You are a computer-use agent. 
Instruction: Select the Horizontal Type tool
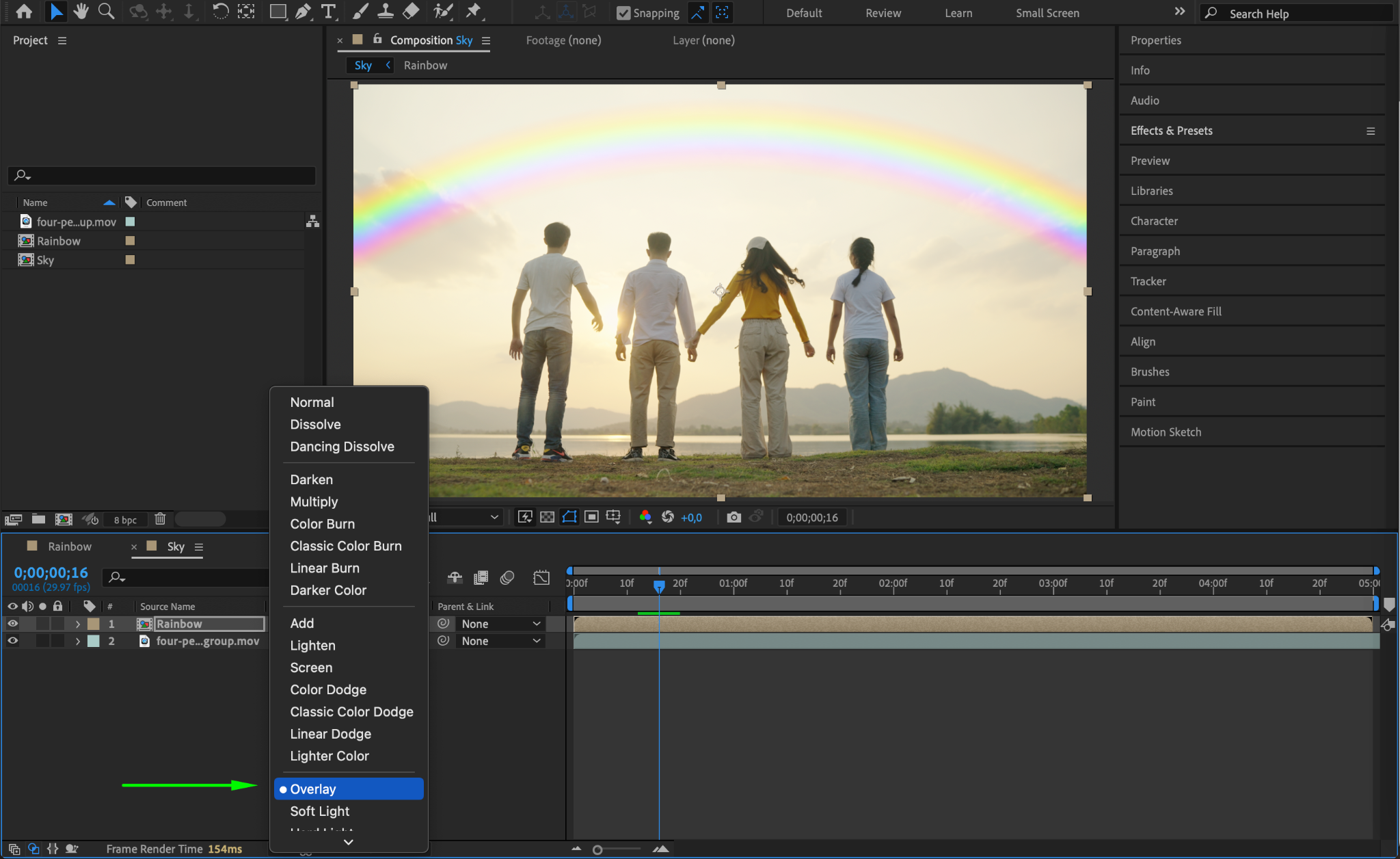[329, 12]
